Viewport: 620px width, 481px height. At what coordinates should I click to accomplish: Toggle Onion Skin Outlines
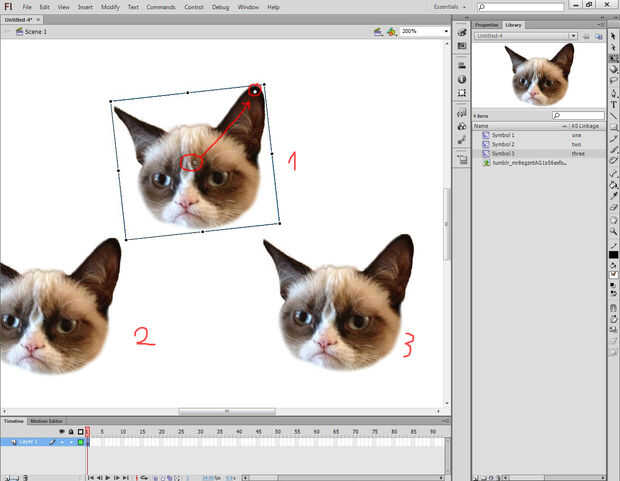163,477
